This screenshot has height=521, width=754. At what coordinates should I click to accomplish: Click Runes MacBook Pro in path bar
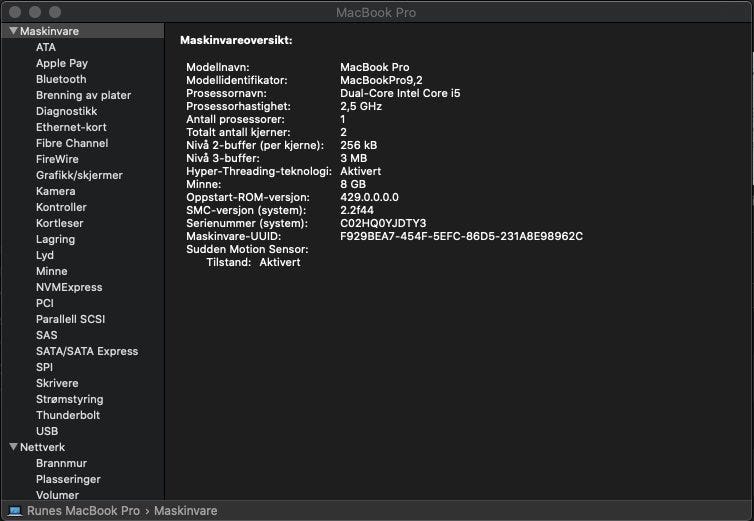click(83, 511)
